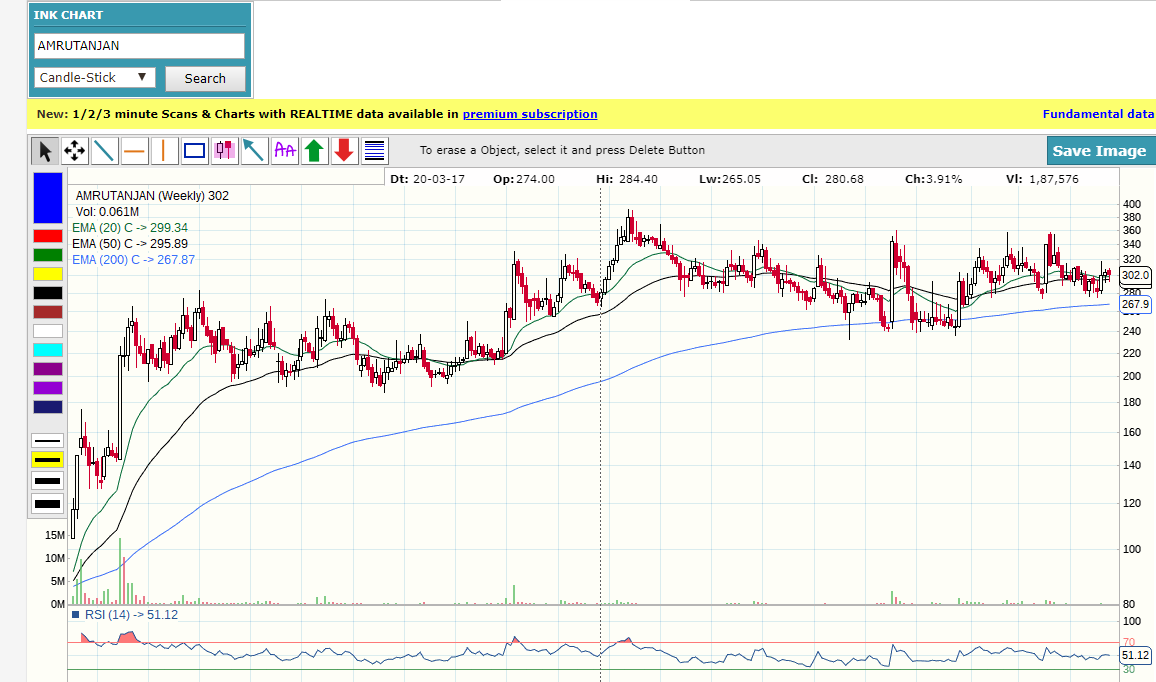Choose the cyan color swatch
Viewport: 1156px width, 682px height.
coord(48,350)
